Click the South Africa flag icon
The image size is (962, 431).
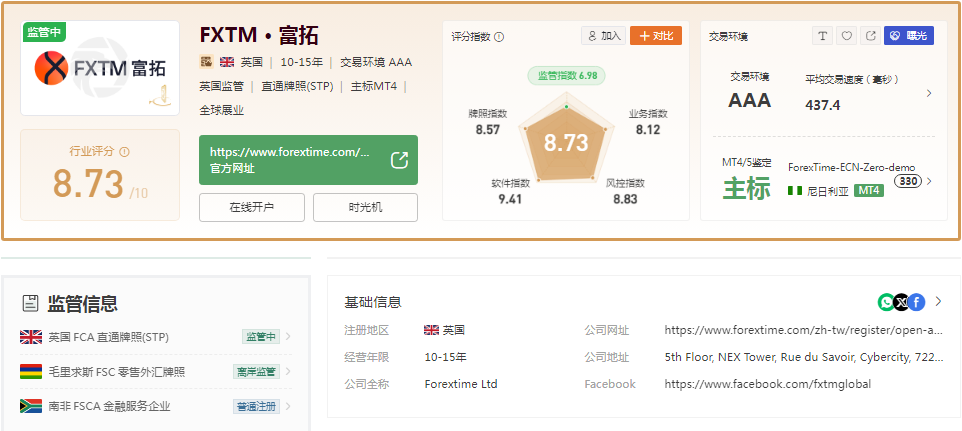point(31,406)
